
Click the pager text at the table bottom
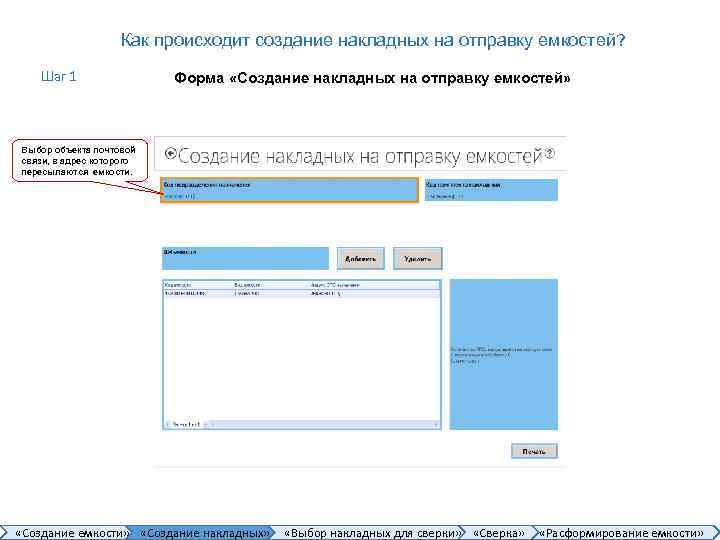pos(186,424)
